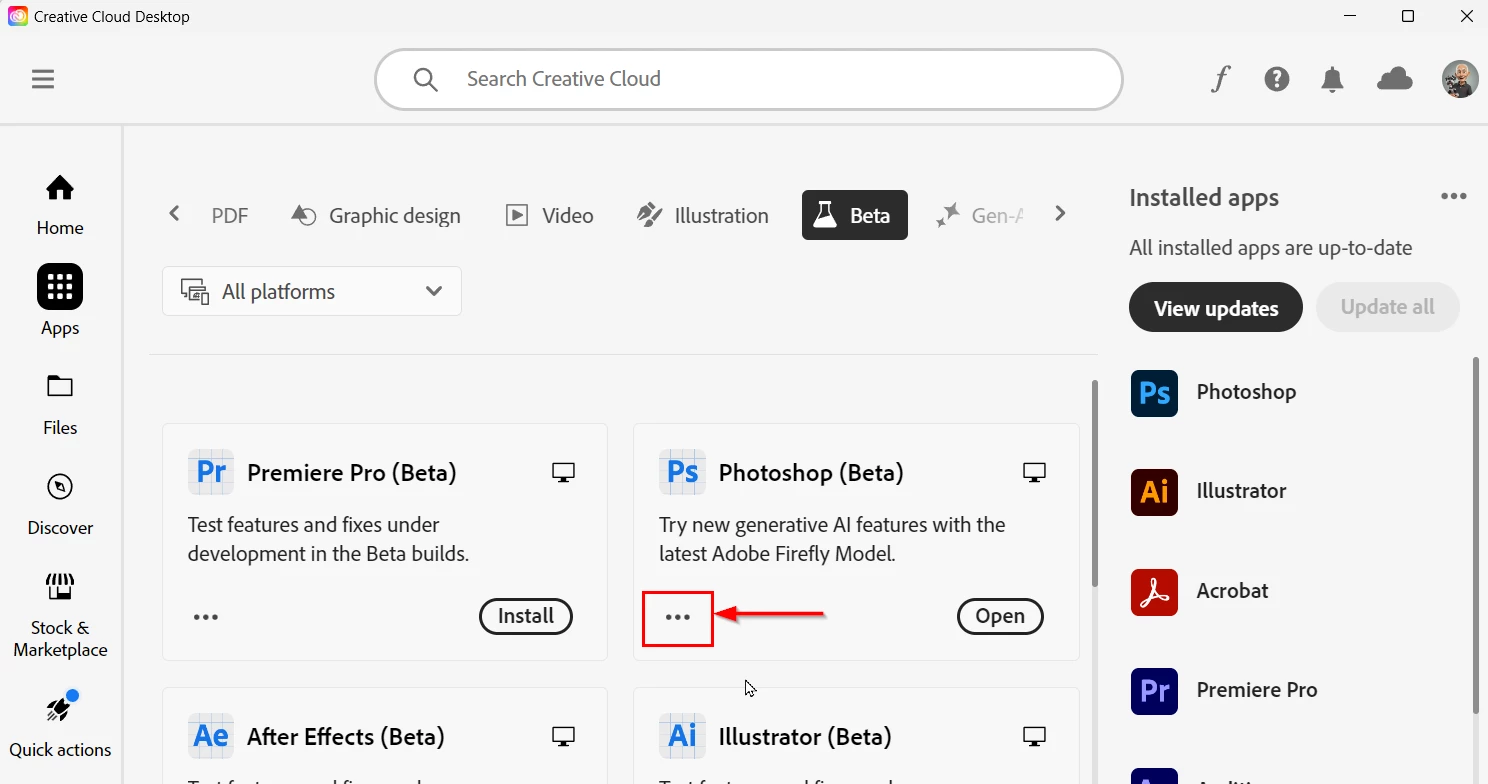Select the Gen-AI category tab
This screenshot has height=784, width=1488.
click(x=980, y=215)
